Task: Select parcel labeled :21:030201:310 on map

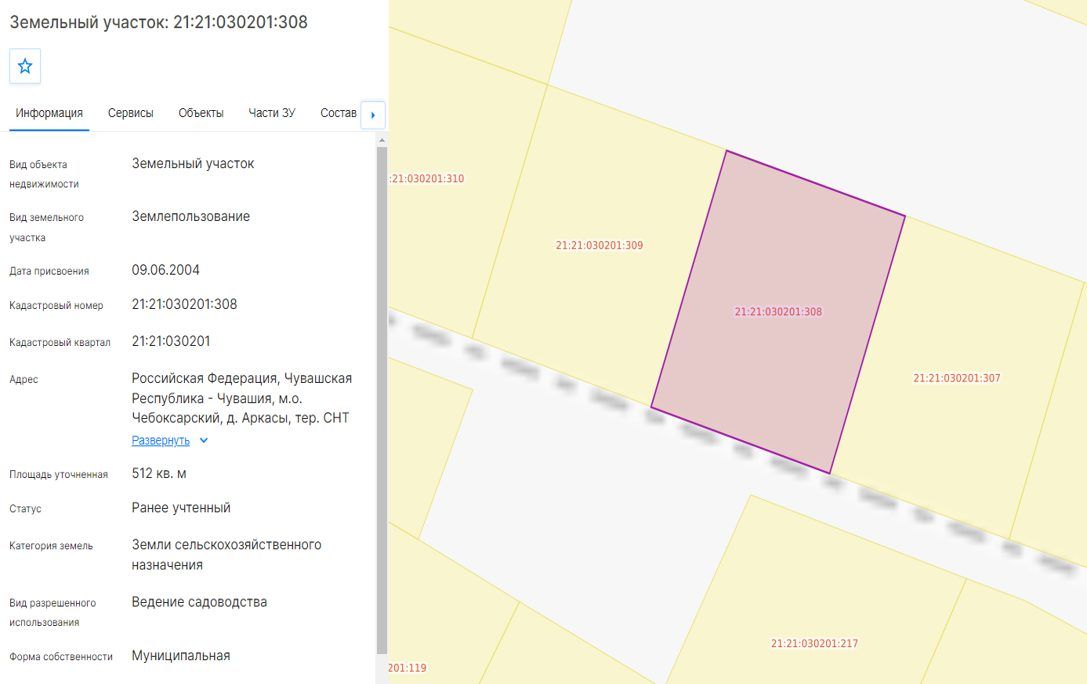Action: point(427,179)
